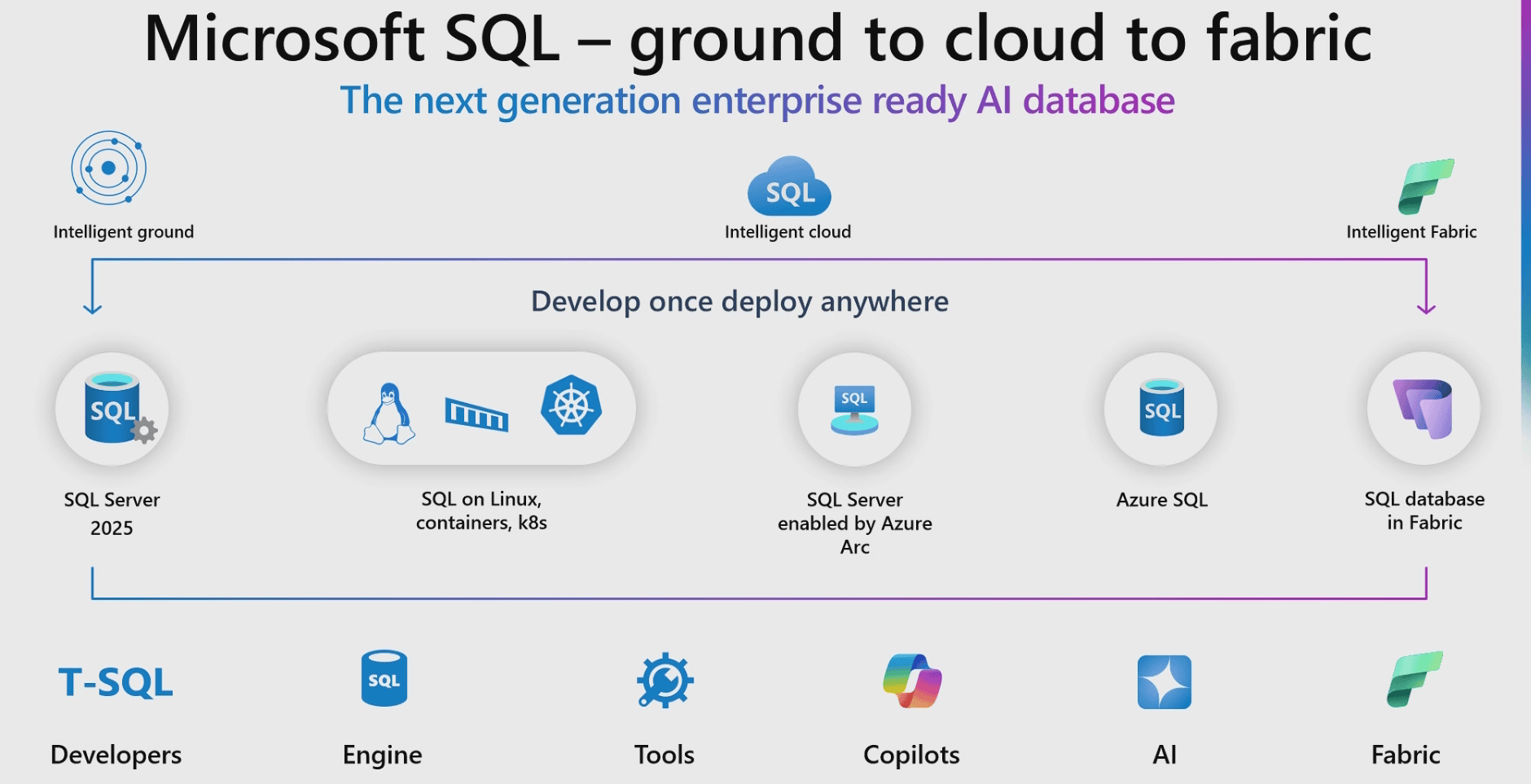Click the 'Tools' label
The width and height of the screenshot is (1531, 784).
[665, 755]
